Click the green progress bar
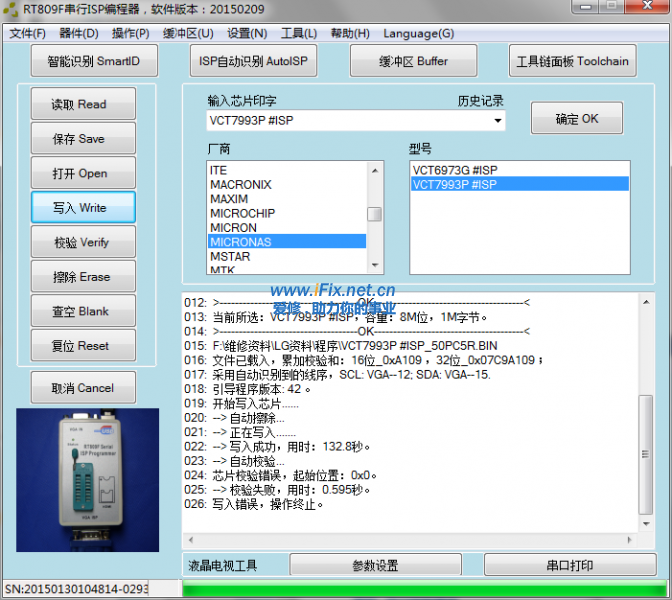Image resolution: width=672 pixels, height=600 pixels. pyautogui.click(x=424, y=588)
